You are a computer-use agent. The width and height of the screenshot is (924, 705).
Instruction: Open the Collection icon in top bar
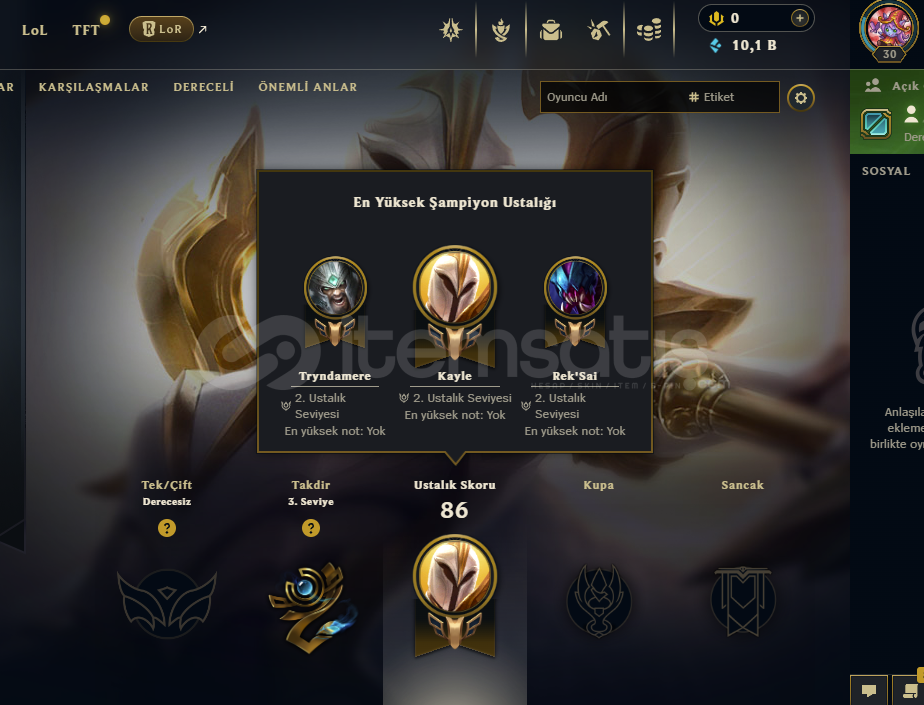(501, 29)
